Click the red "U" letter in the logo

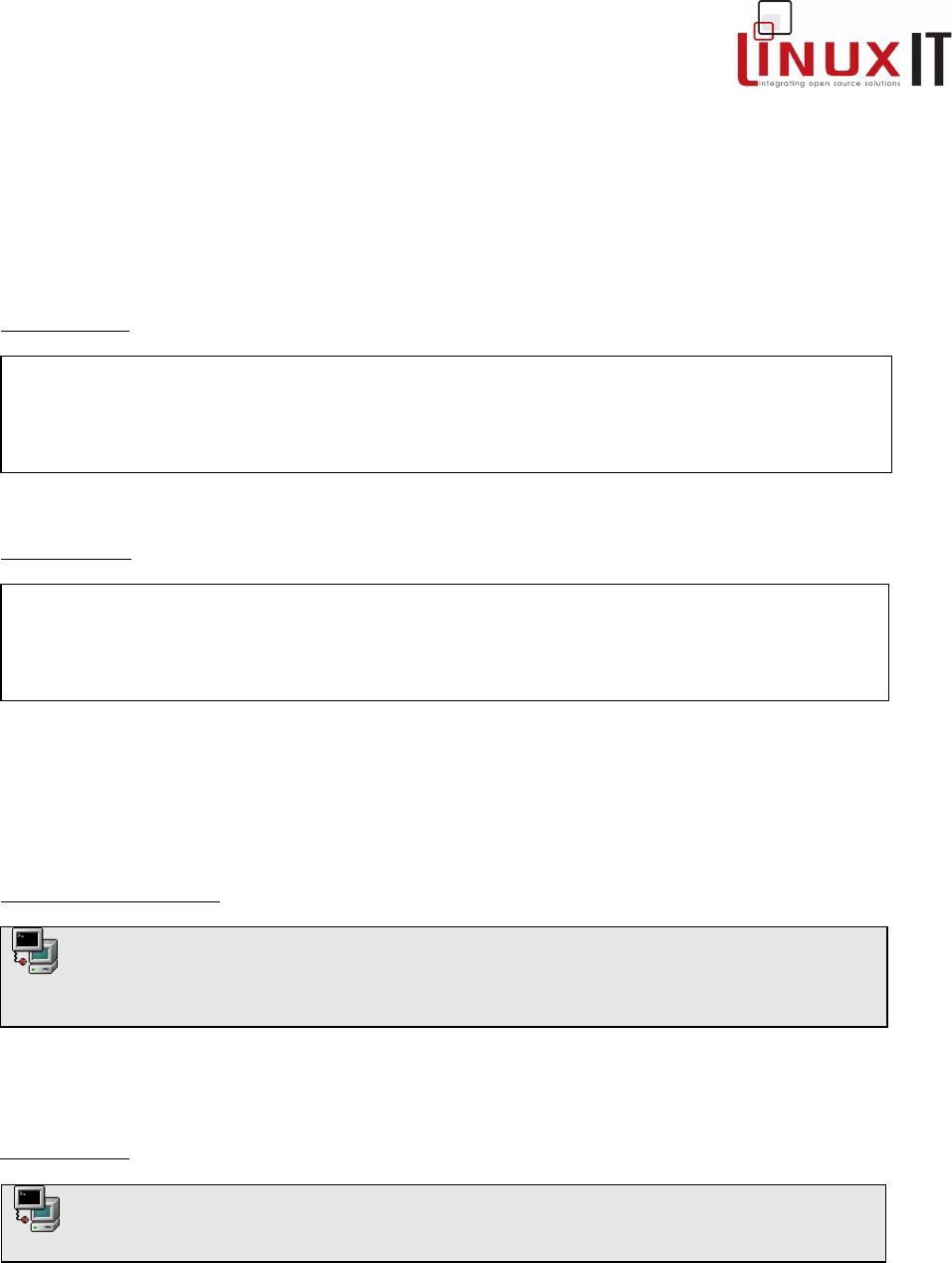(836, 60)
